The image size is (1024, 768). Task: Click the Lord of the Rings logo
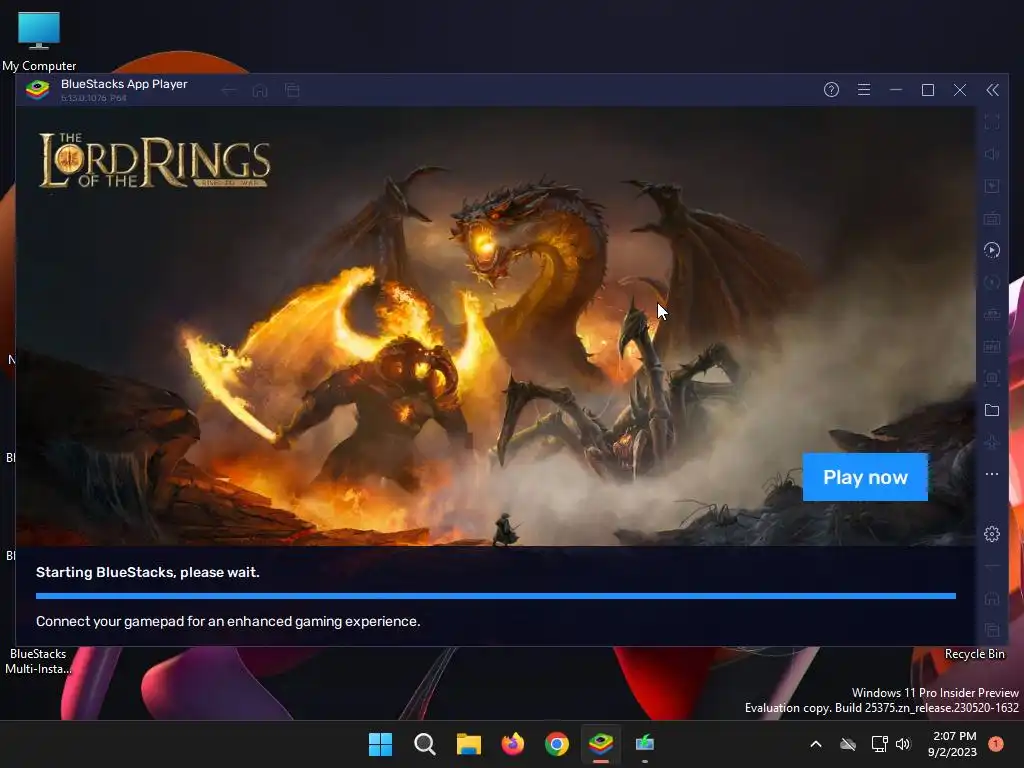click(154, 161)
